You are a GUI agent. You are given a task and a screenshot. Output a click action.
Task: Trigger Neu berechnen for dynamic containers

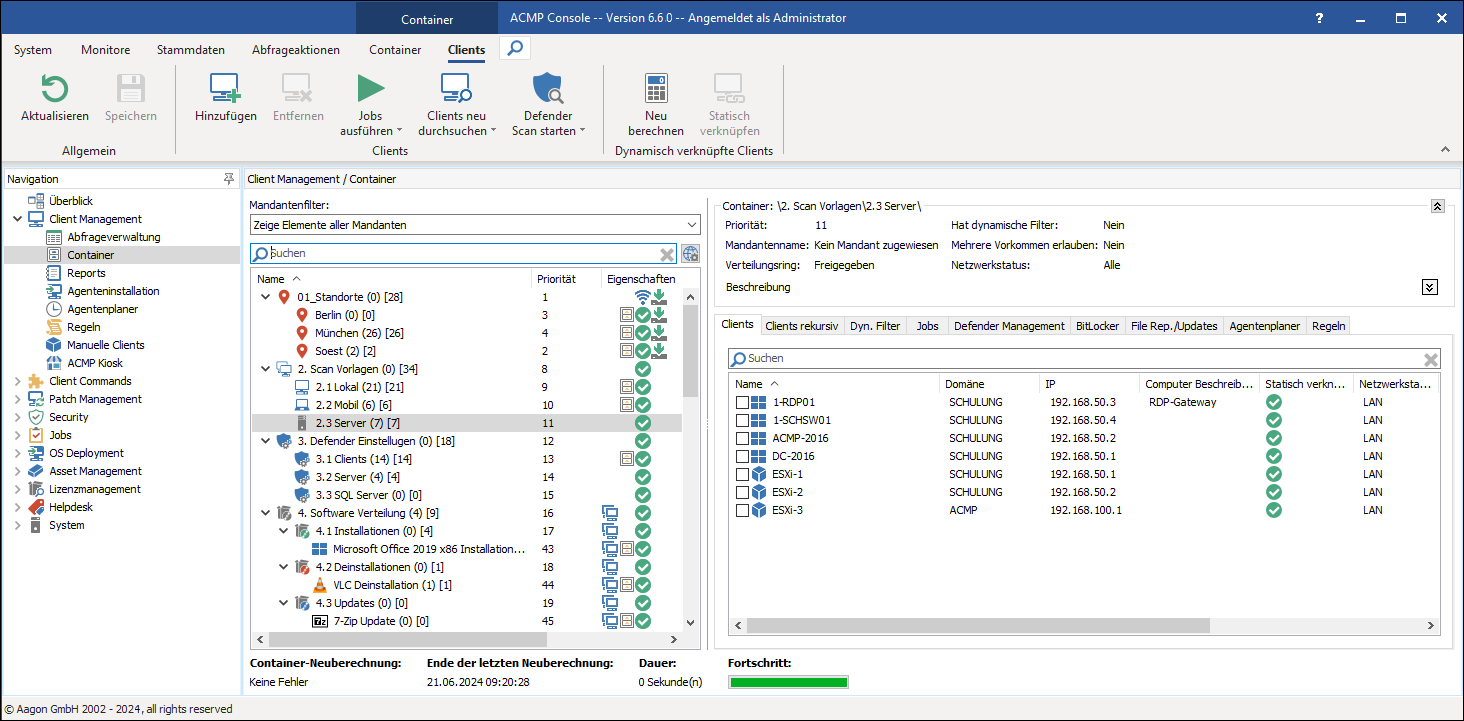click(x=655, y=89)
